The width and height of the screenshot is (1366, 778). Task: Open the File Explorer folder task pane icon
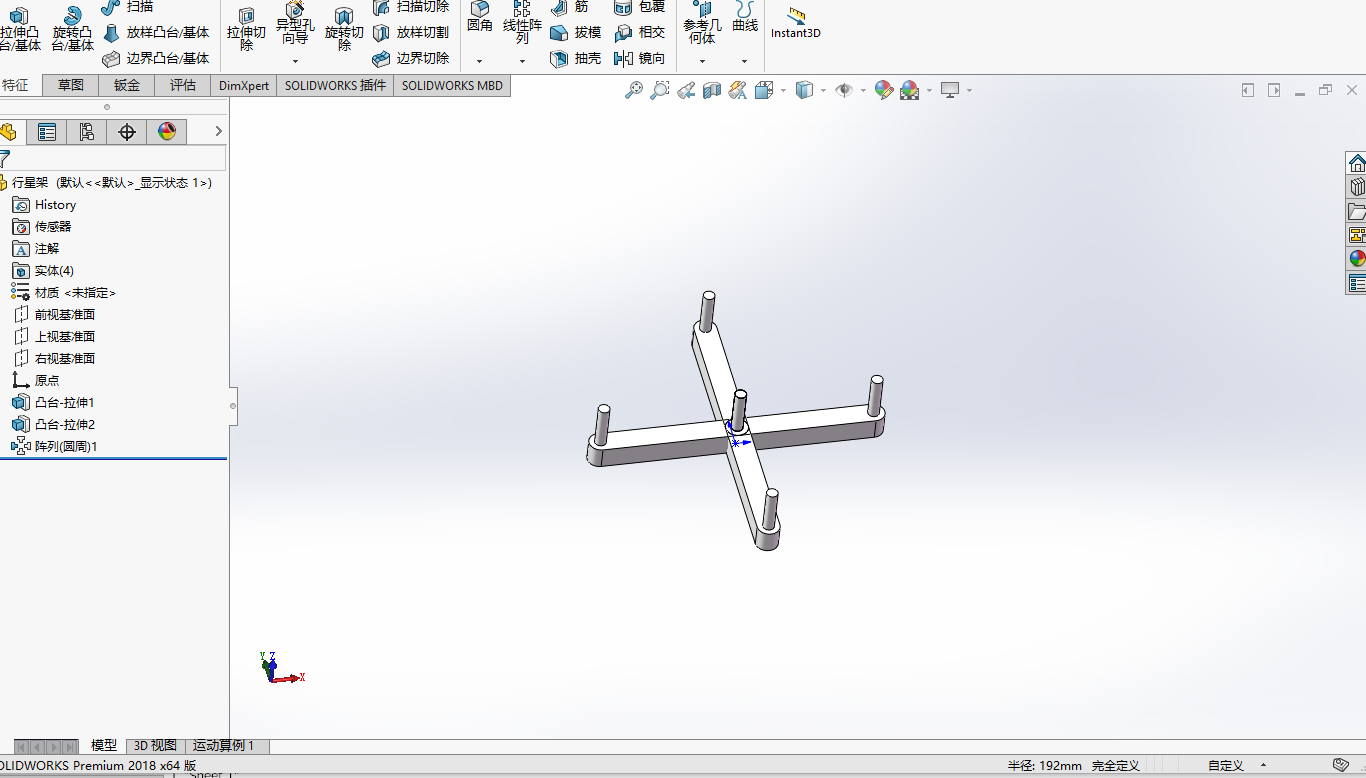click(x=1357, y=211)
